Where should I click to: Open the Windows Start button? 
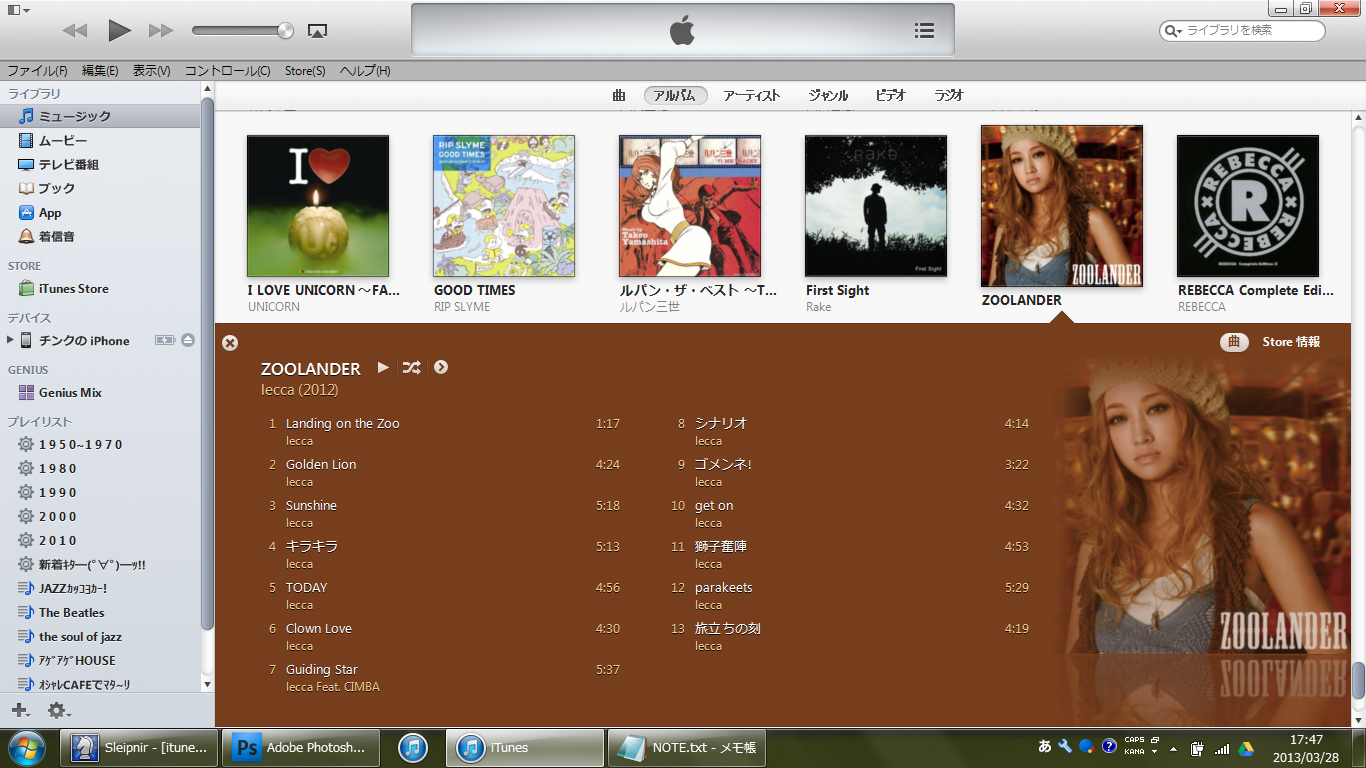point(26,747)
